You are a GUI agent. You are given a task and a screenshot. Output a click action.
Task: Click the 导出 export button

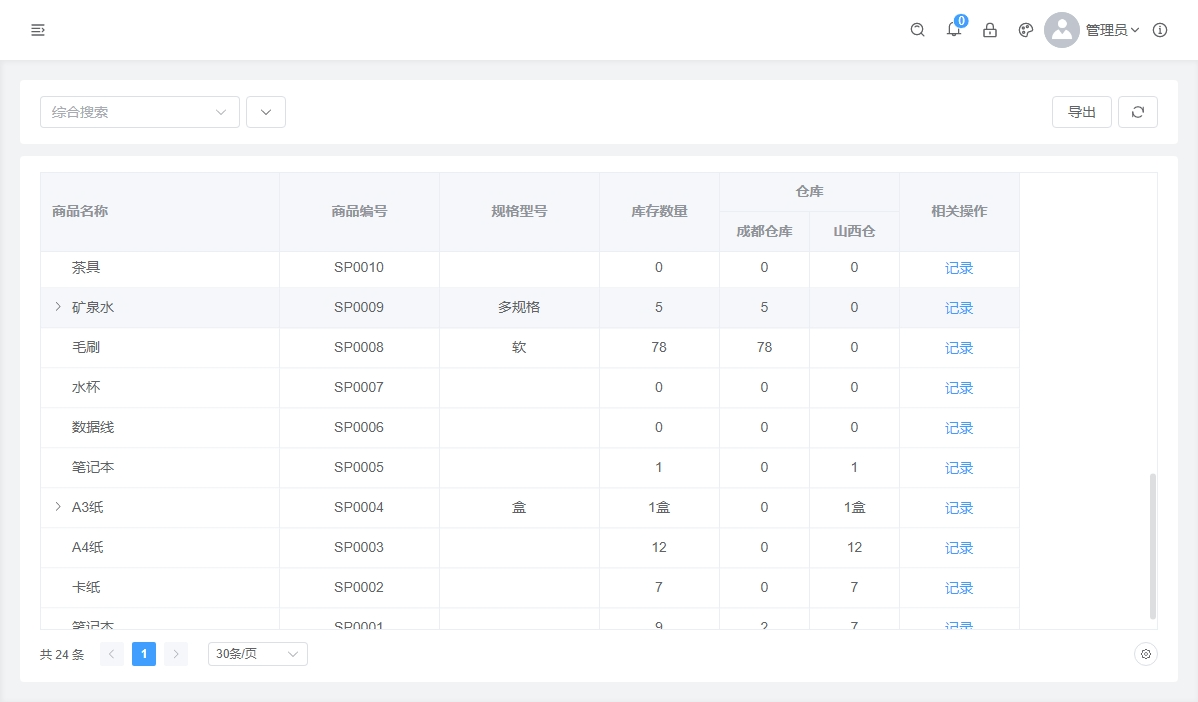1081,112
